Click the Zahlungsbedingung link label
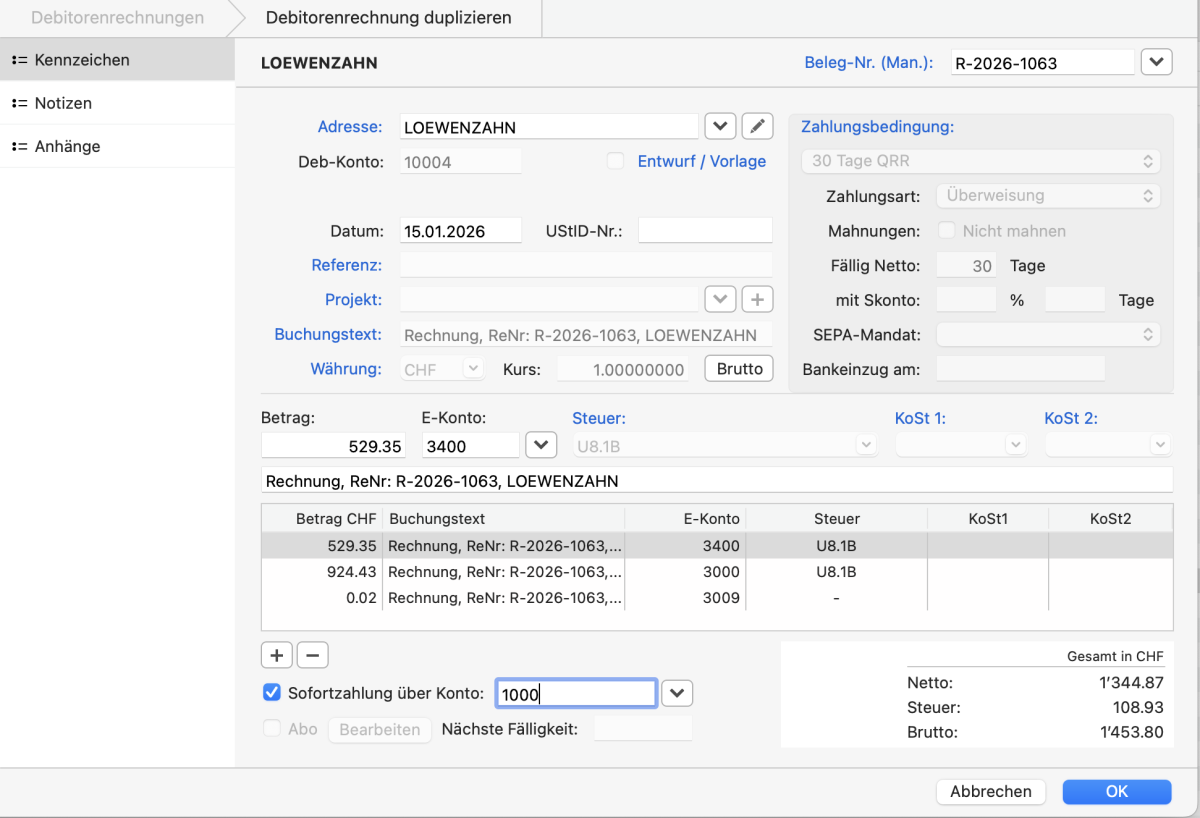Screen dimensions: 1200x818 pos(877,127)
